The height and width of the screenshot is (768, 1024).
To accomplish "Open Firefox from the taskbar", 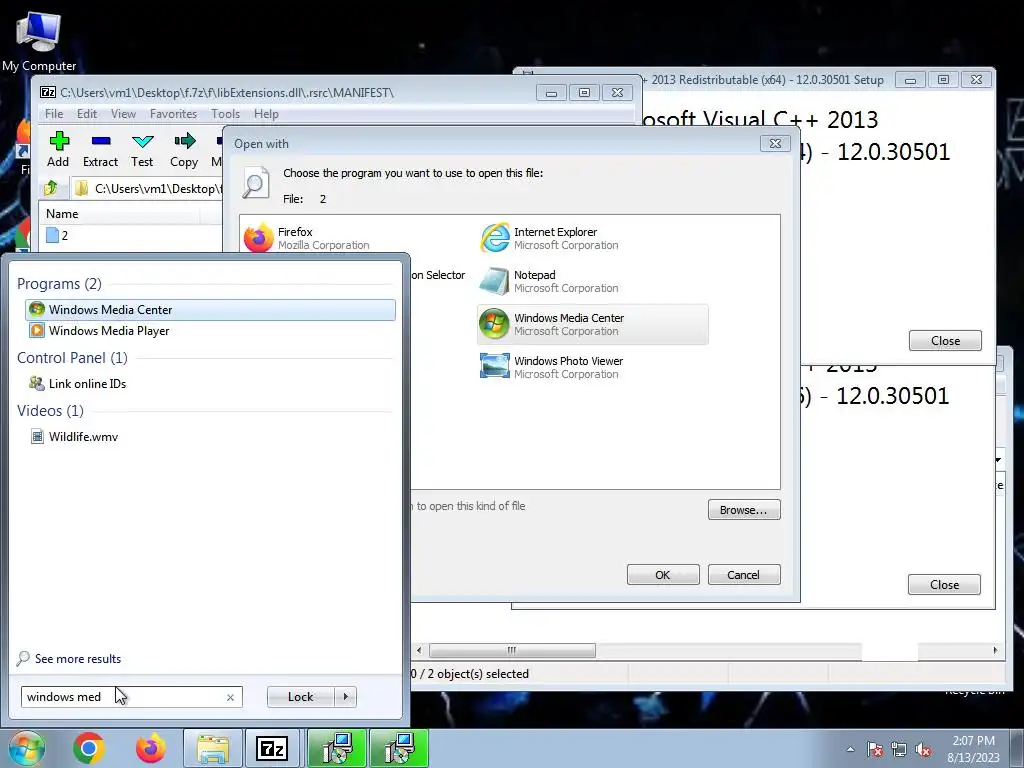I will pyautogui.click(x=151, y=748).
